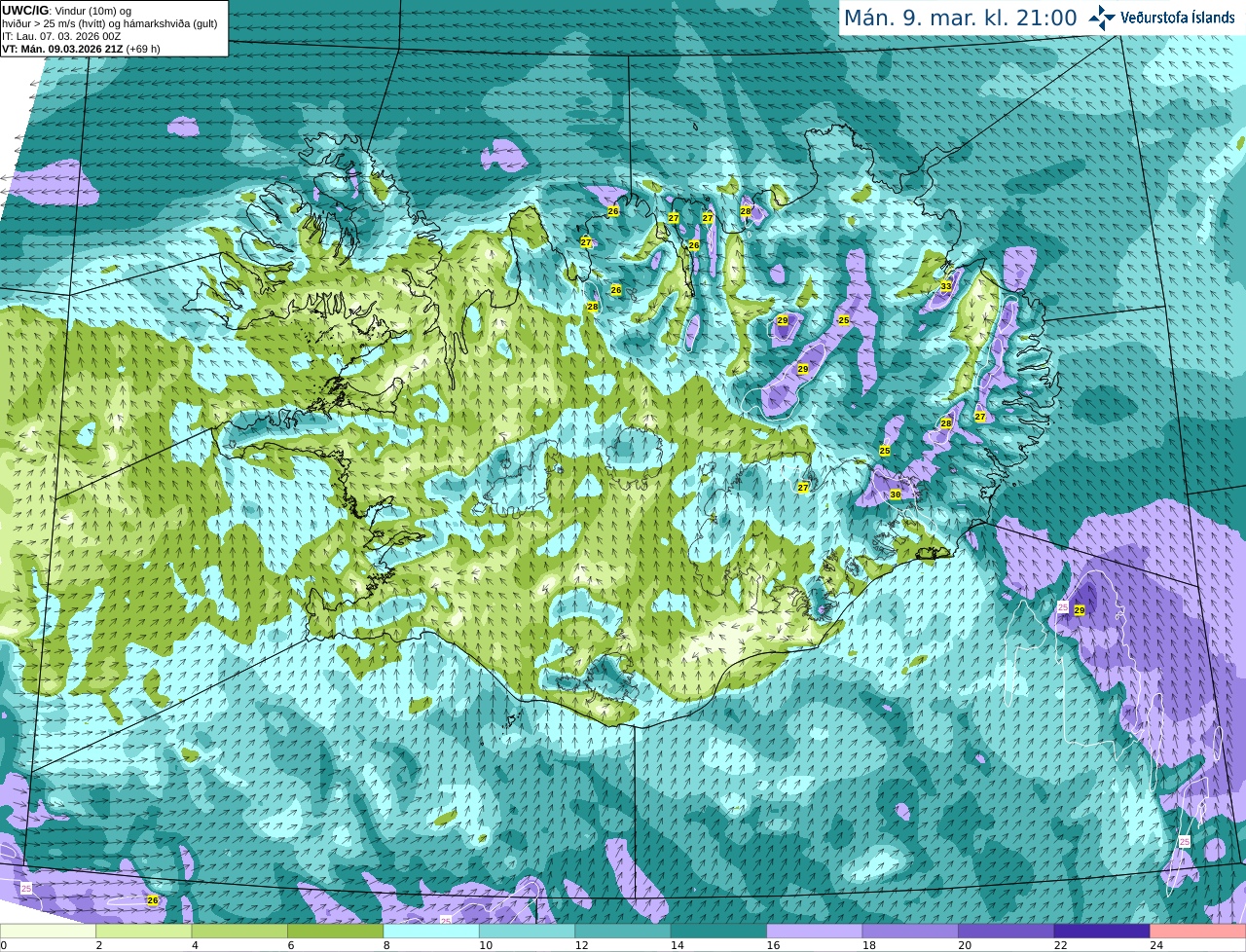Click the yellow gust label '-25'
The height and width of the screenshot is (952, 1246).
(843, 320)
